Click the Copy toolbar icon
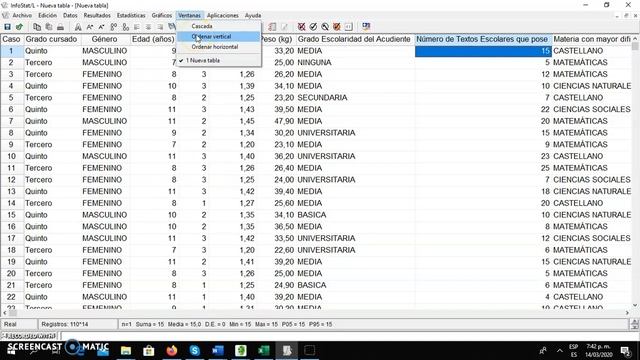 pyautogui.click(x=37, y=27)
